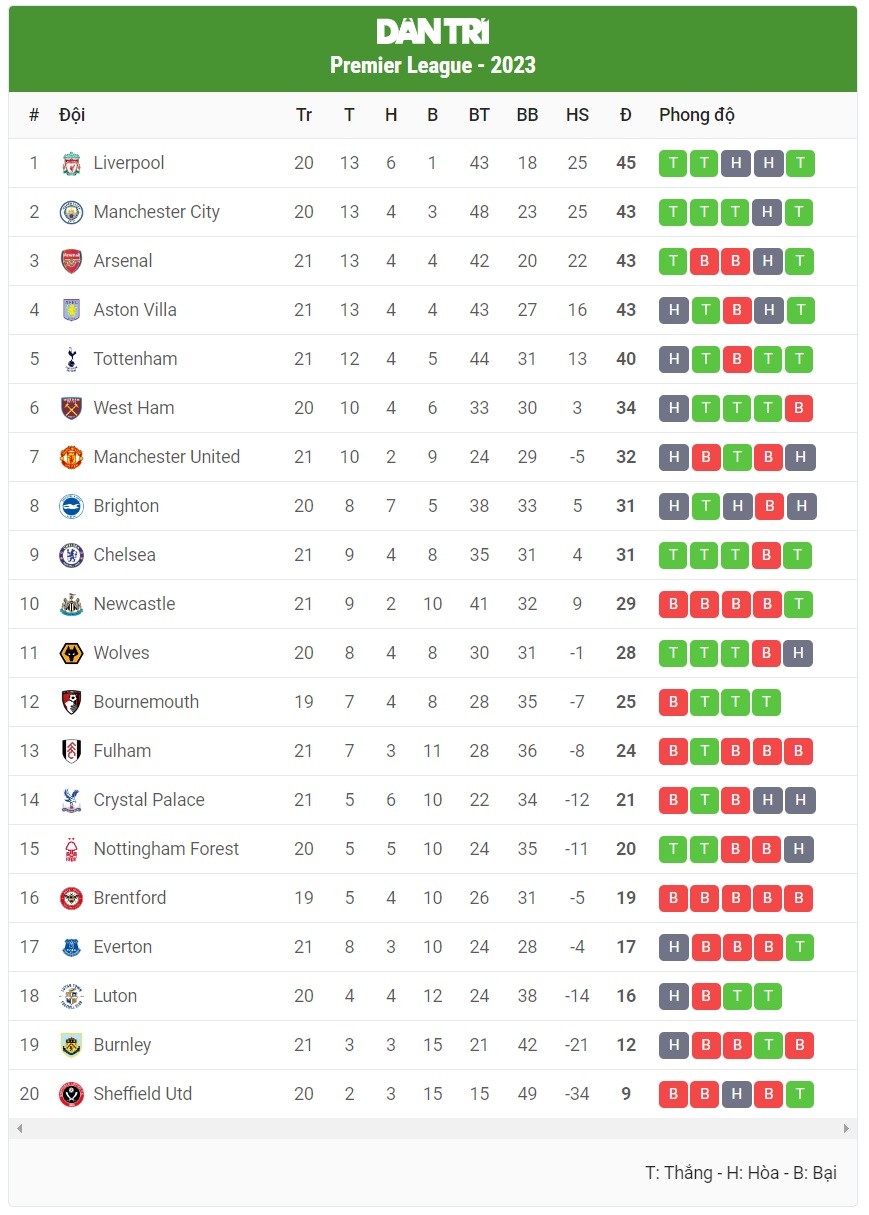Select the Newcastle club badge
Screen dimensions: 869x1215
click(71, 604)
